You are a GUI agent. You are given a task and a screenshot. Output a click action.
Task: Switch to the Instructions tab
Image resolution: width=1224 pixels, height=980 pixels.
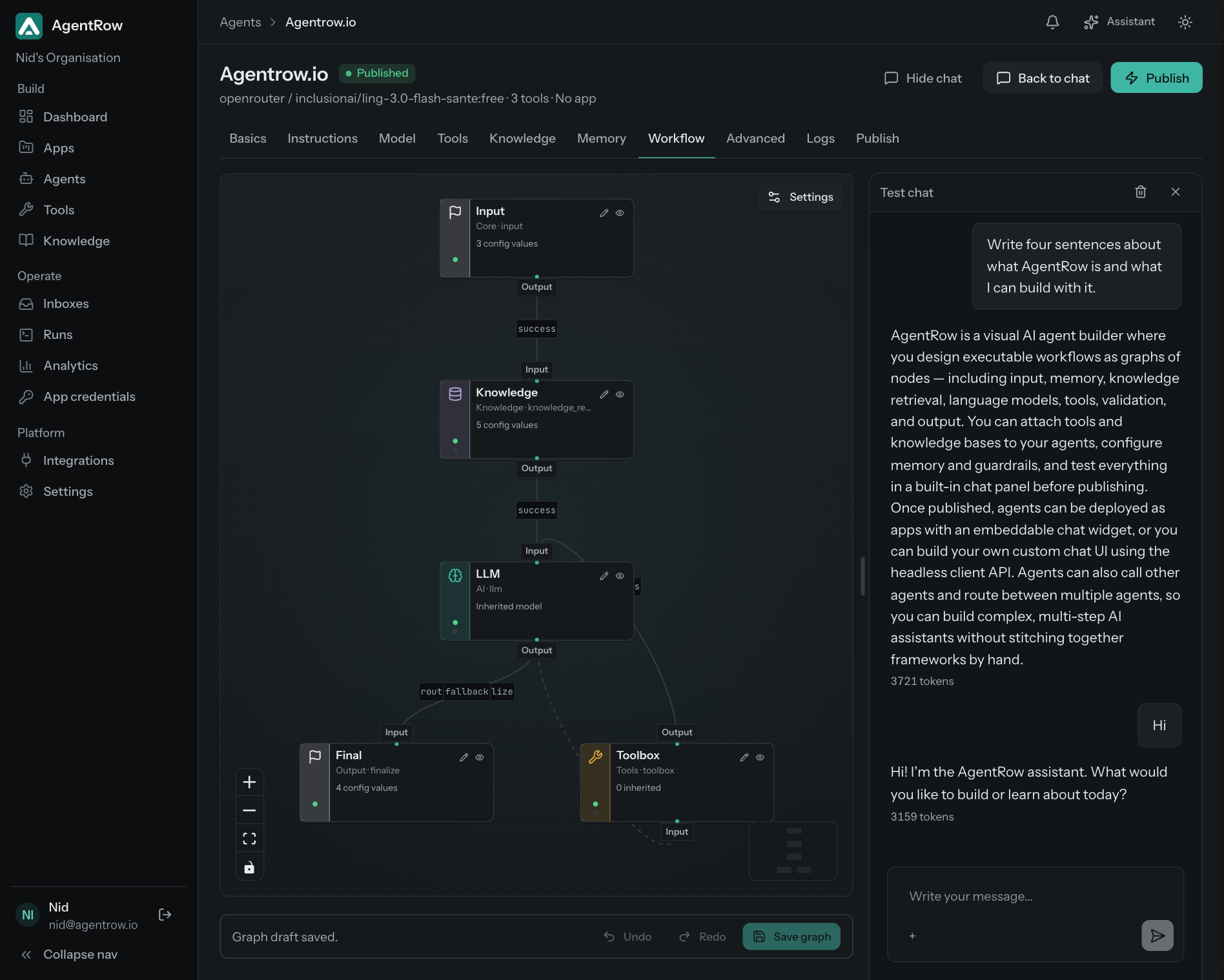[x=322, y=138]
